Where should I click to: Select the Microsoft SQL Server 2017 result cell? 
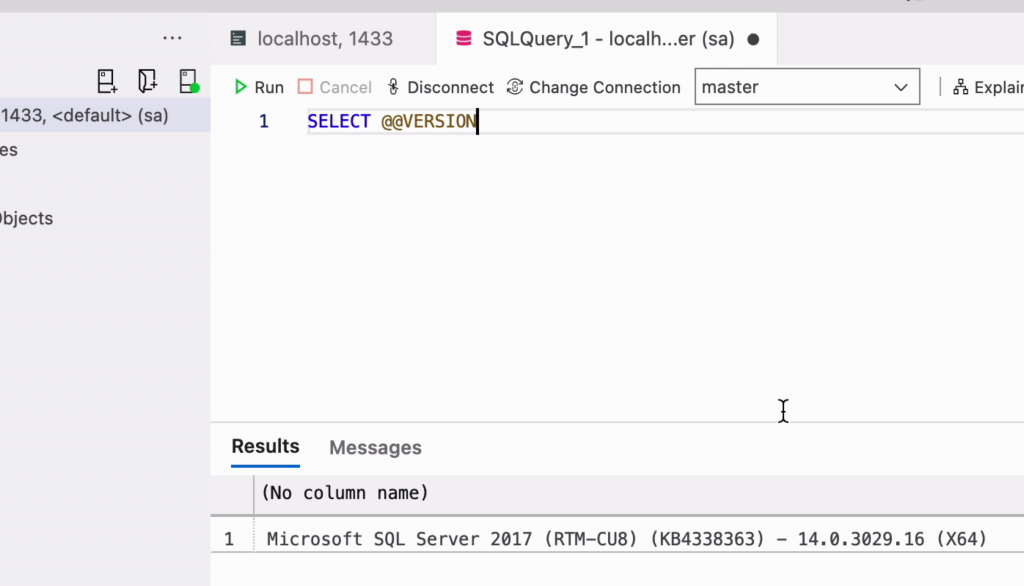626,539
